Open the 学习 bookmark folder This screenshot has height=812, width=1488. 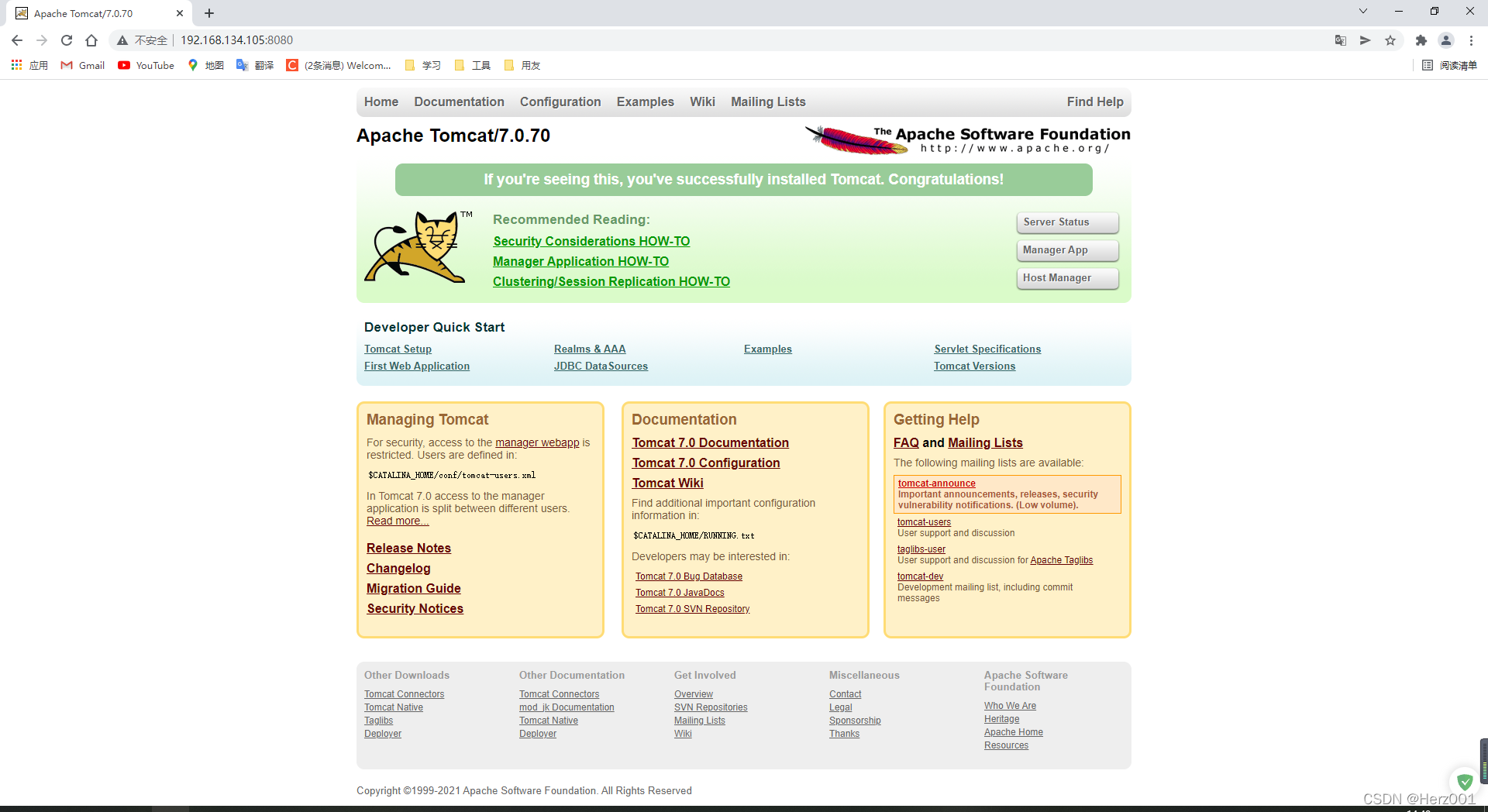[423, 65]
